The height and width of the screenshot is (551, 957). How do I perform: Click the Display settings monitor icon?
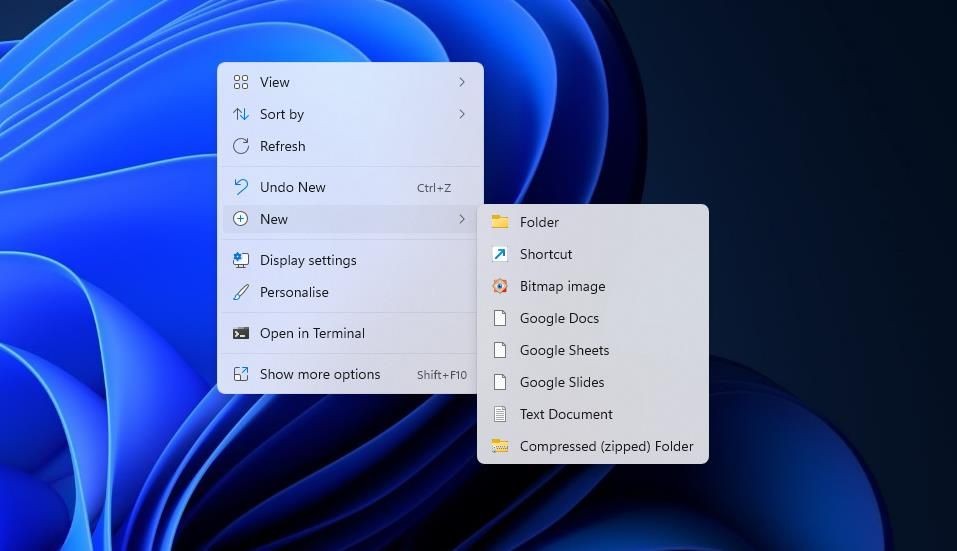pyautogui.click(x=240, y=260)
